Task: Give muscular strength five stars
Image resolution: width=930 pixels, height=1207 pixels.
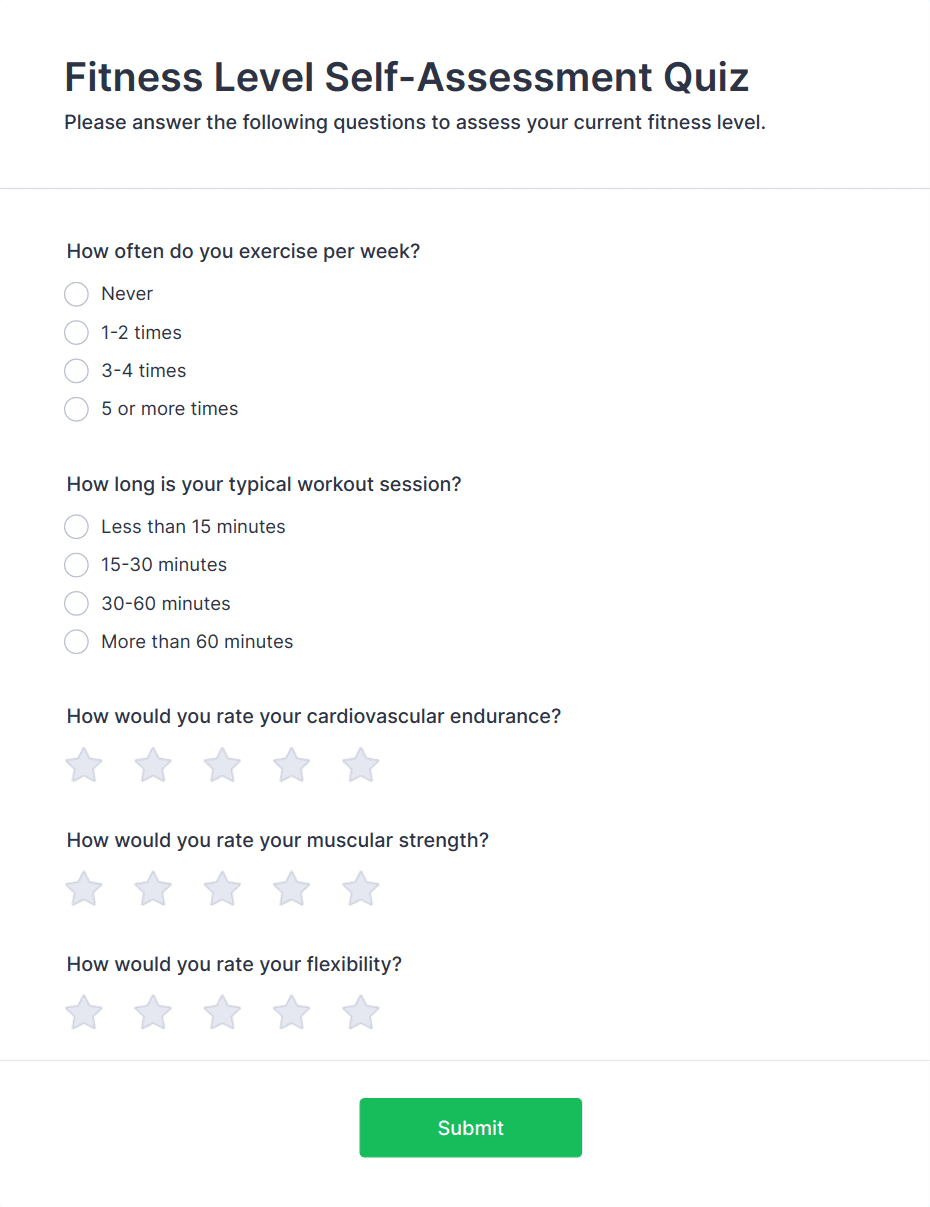Action: click(x=360, y=889)
